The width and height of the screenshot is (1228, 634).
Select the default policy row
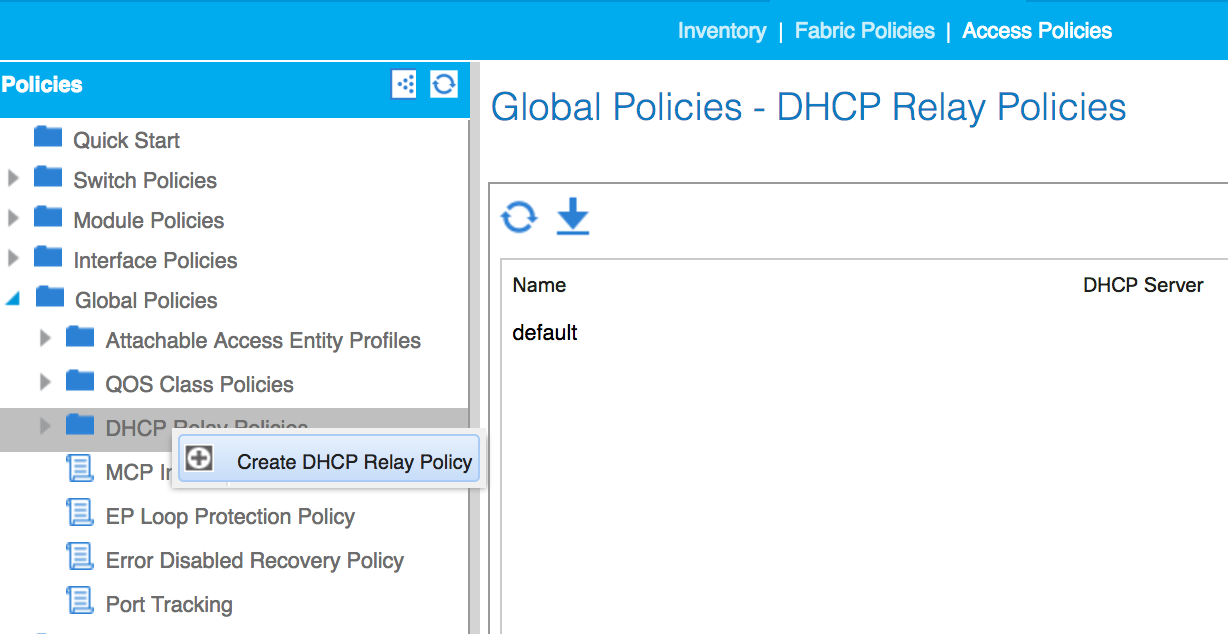click(545, 332)
